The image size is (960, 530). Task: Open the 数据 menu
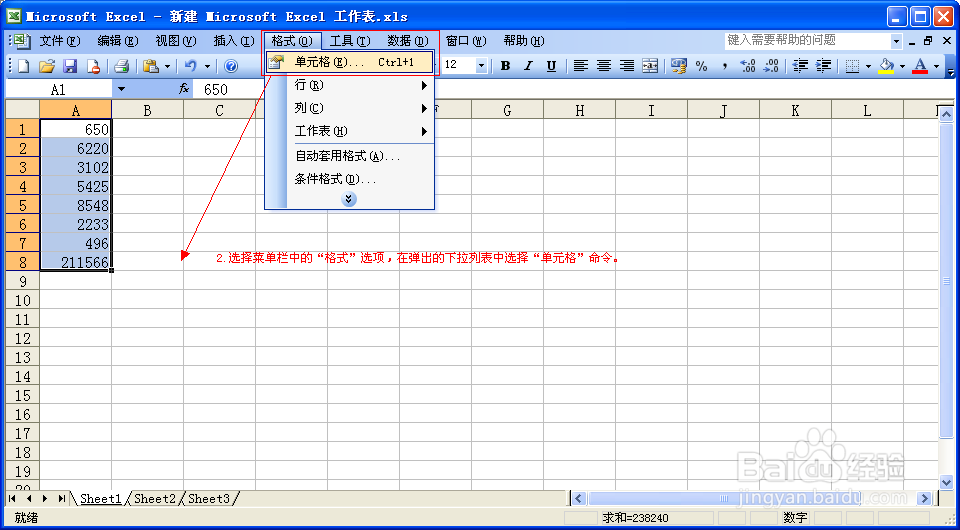tap(408, 41)
